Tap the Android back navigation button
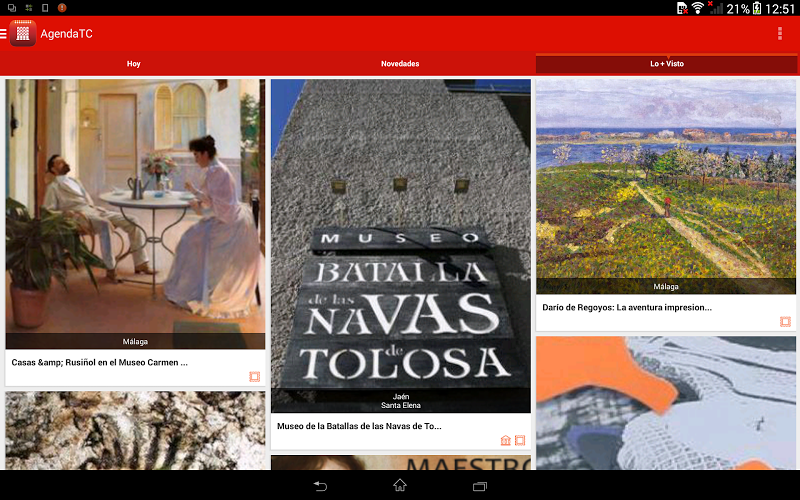The height and width of the screenshot is (500, 800). tap(320, 486)
